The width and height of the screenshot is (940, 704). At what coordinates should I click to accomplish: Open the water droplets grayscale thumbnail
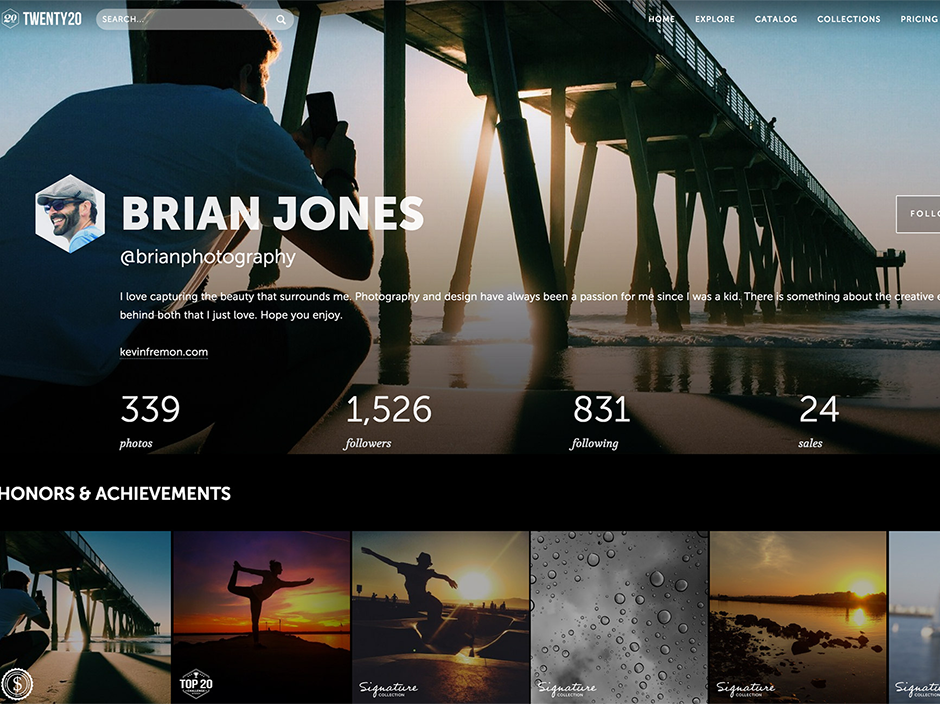[619, 617]
